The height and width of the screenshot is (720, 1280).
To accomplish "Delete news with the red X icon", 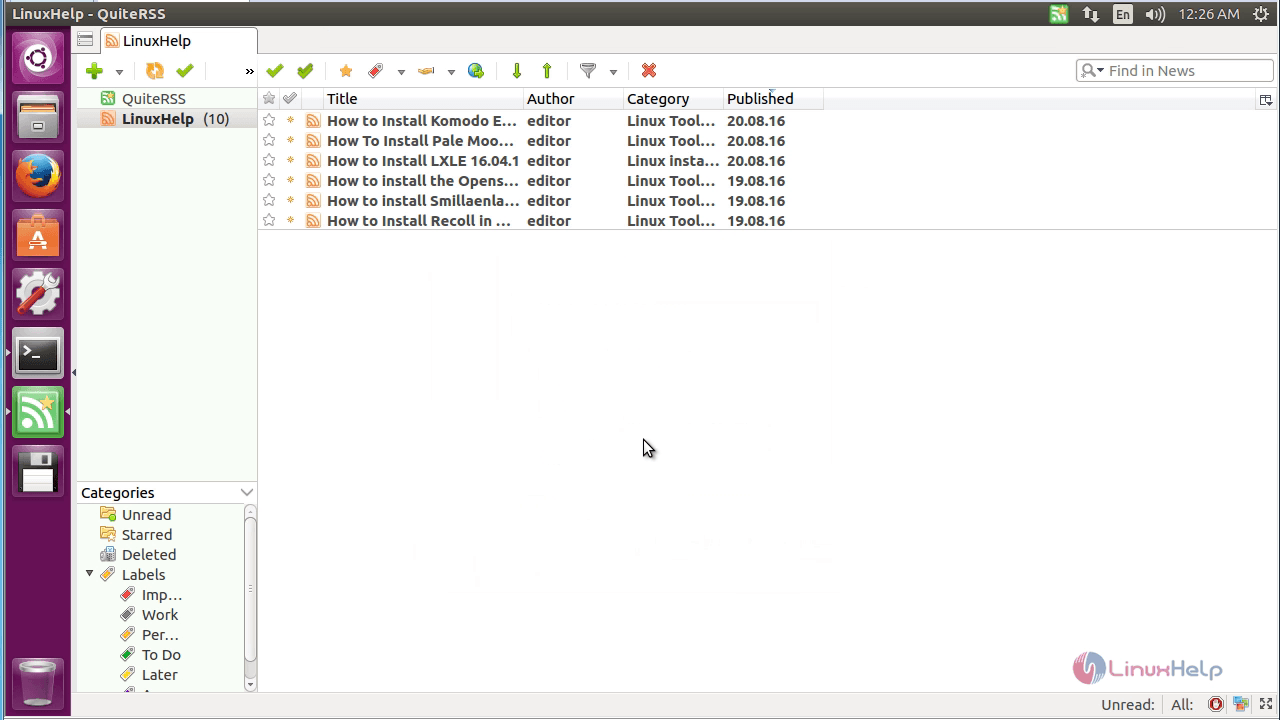I will pos(649,71).
